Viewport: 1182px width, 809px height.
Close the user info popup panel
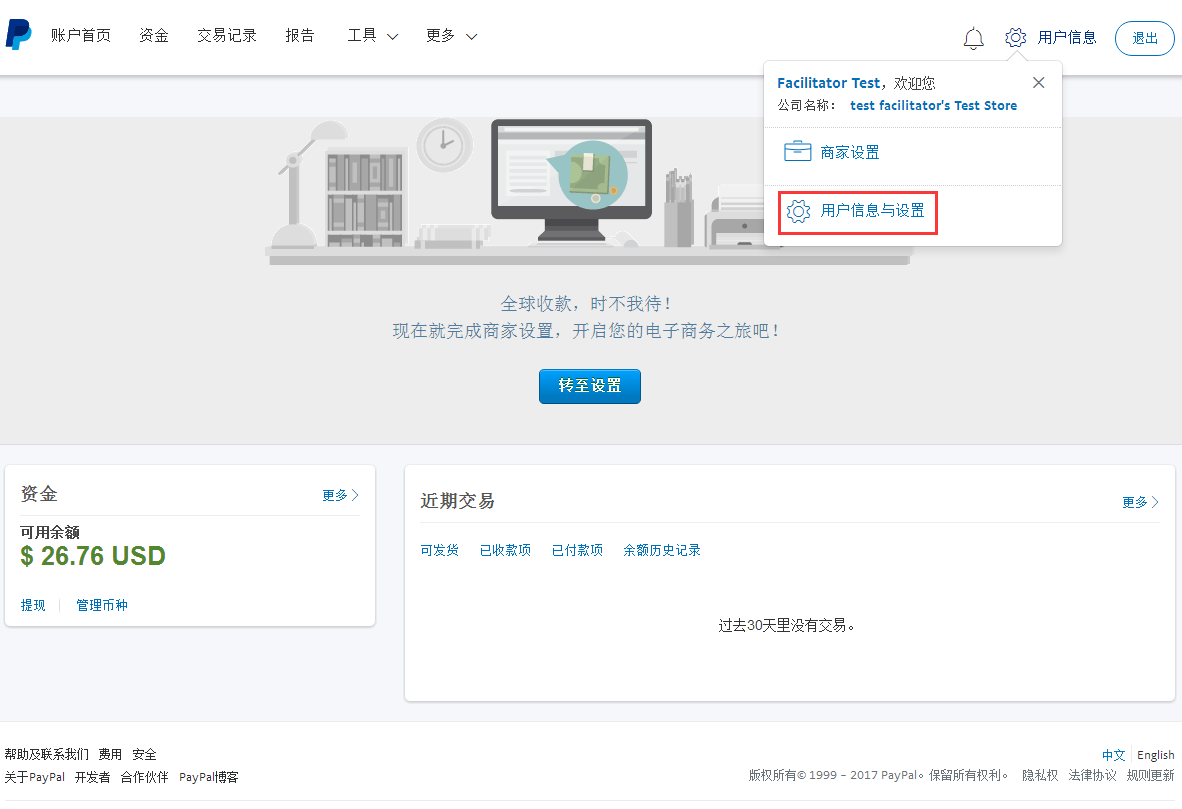tap(1038, 83)
